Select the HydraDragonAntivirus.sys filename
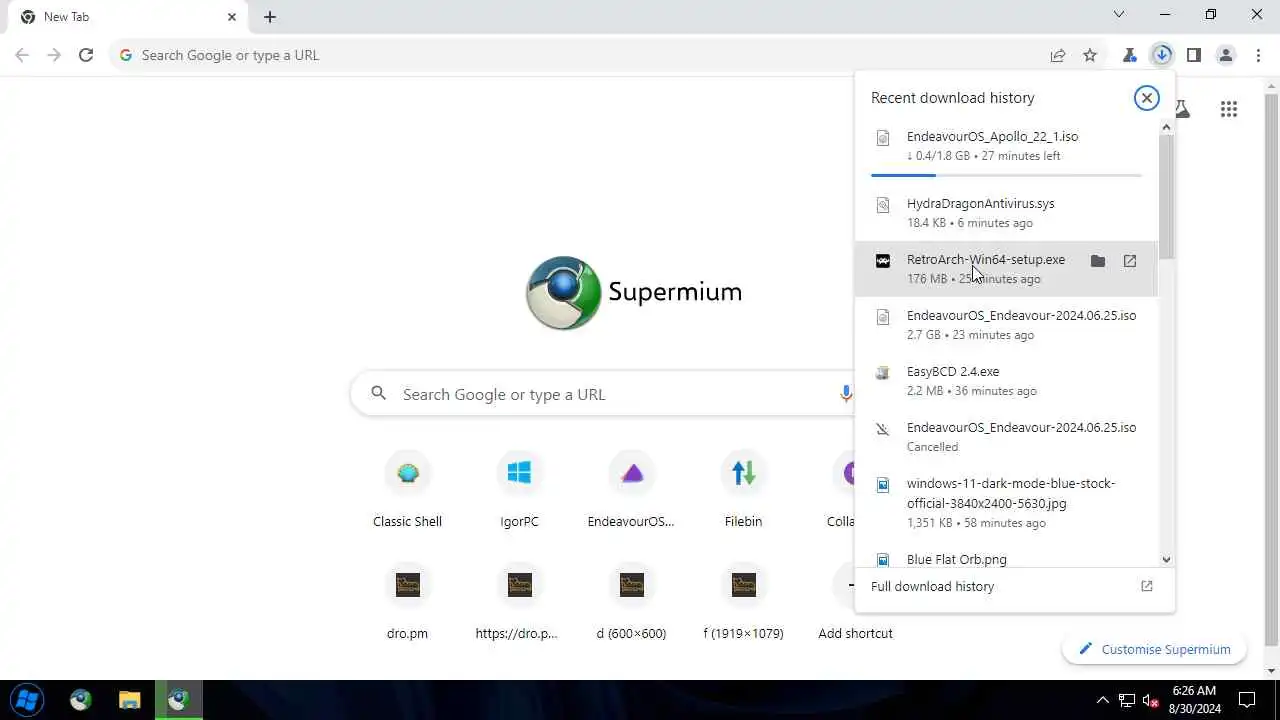Viewport: 1280px width, 720px height. coord(980,203)
